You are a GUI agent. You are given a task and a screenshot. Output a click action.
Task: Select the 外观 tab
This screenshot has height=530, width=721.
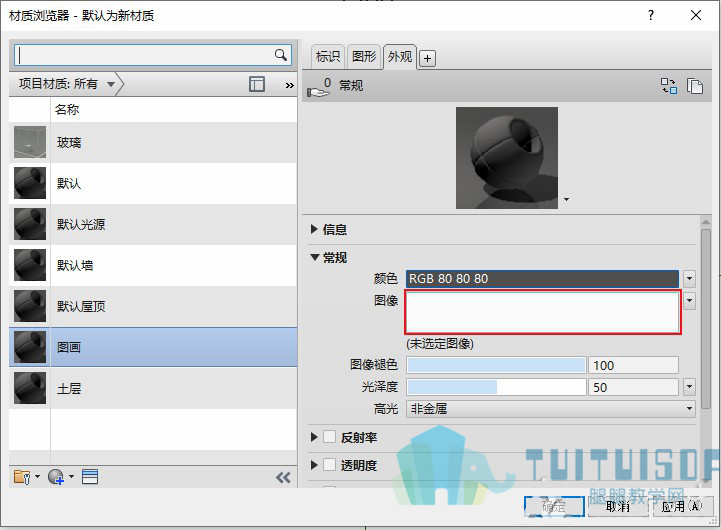[400, 57]
